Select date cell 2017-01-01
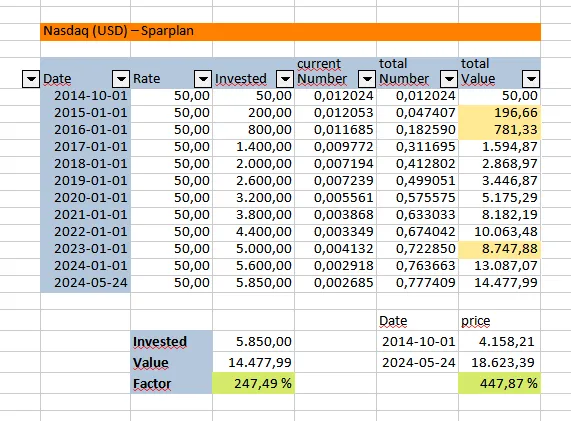571x421 pixels. click(x=85, y=147)
